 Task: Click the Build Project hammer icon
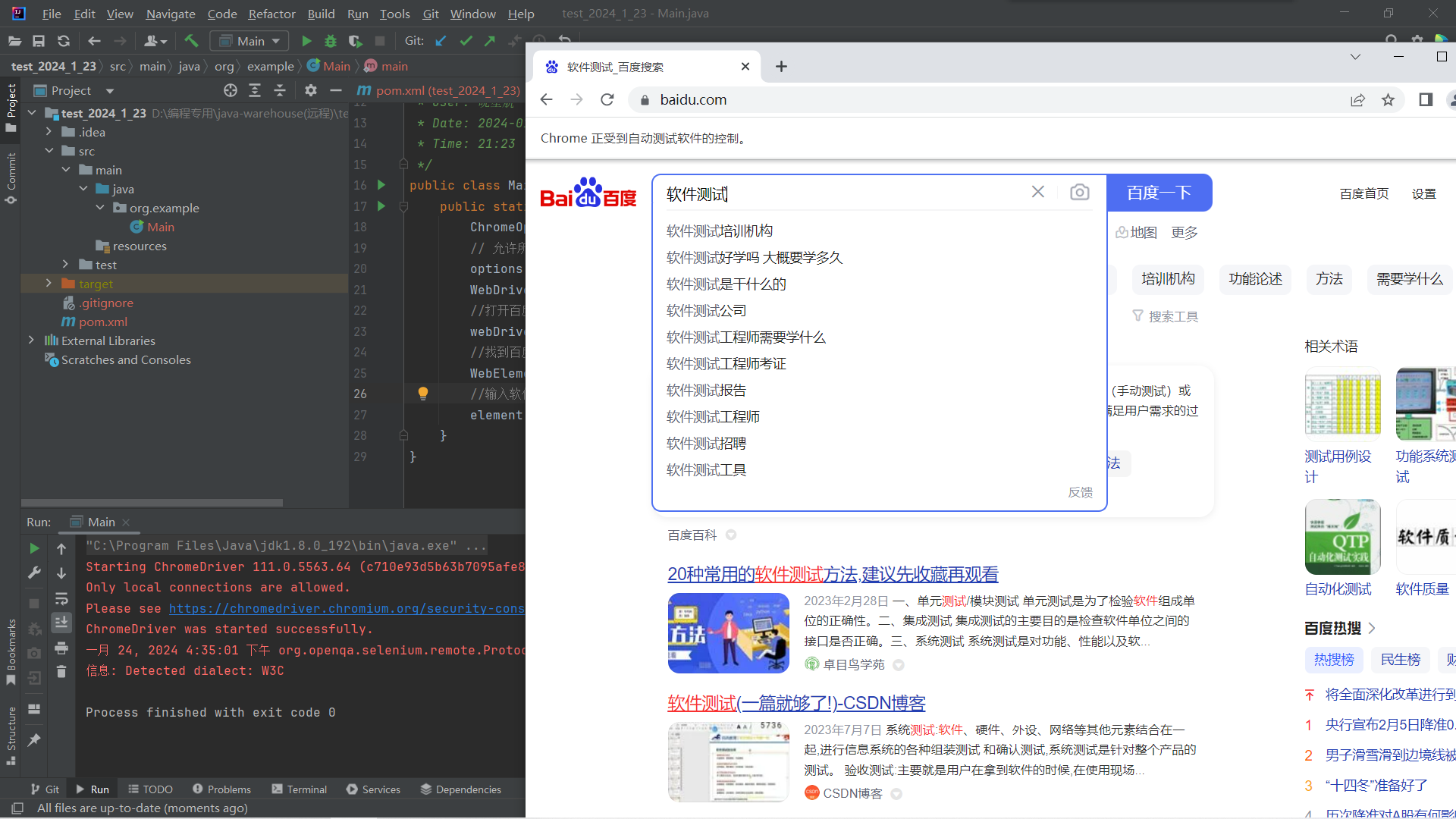click(x=191, y=41)
